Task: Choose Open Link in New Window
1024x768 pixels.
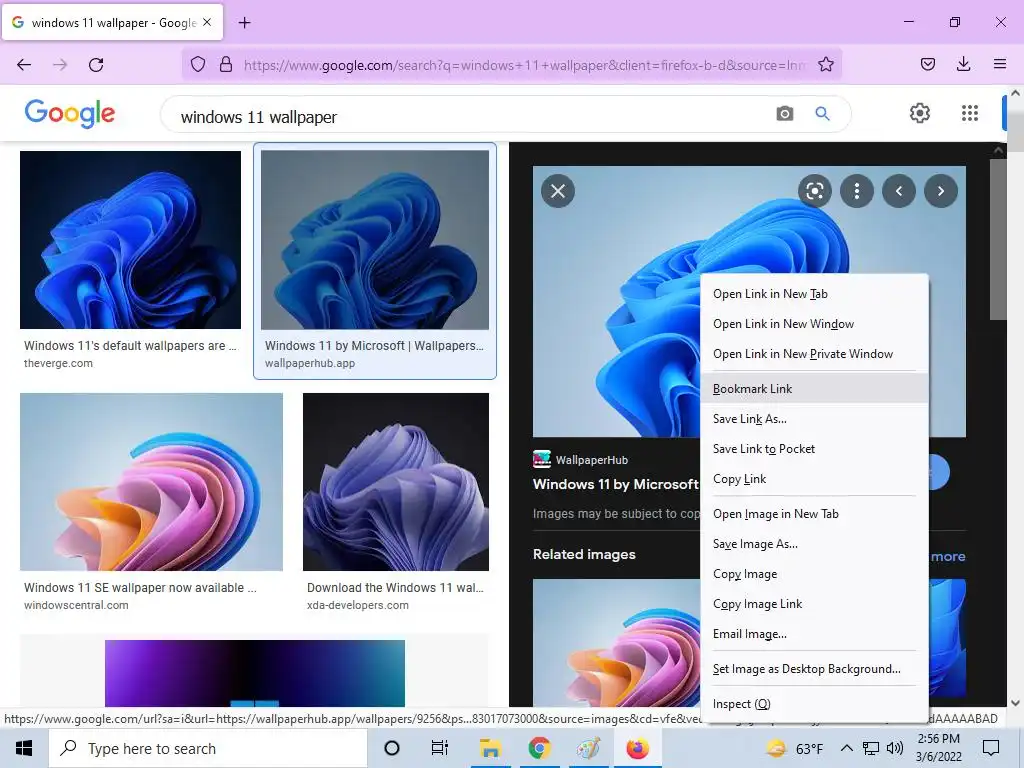Action: 814,324
